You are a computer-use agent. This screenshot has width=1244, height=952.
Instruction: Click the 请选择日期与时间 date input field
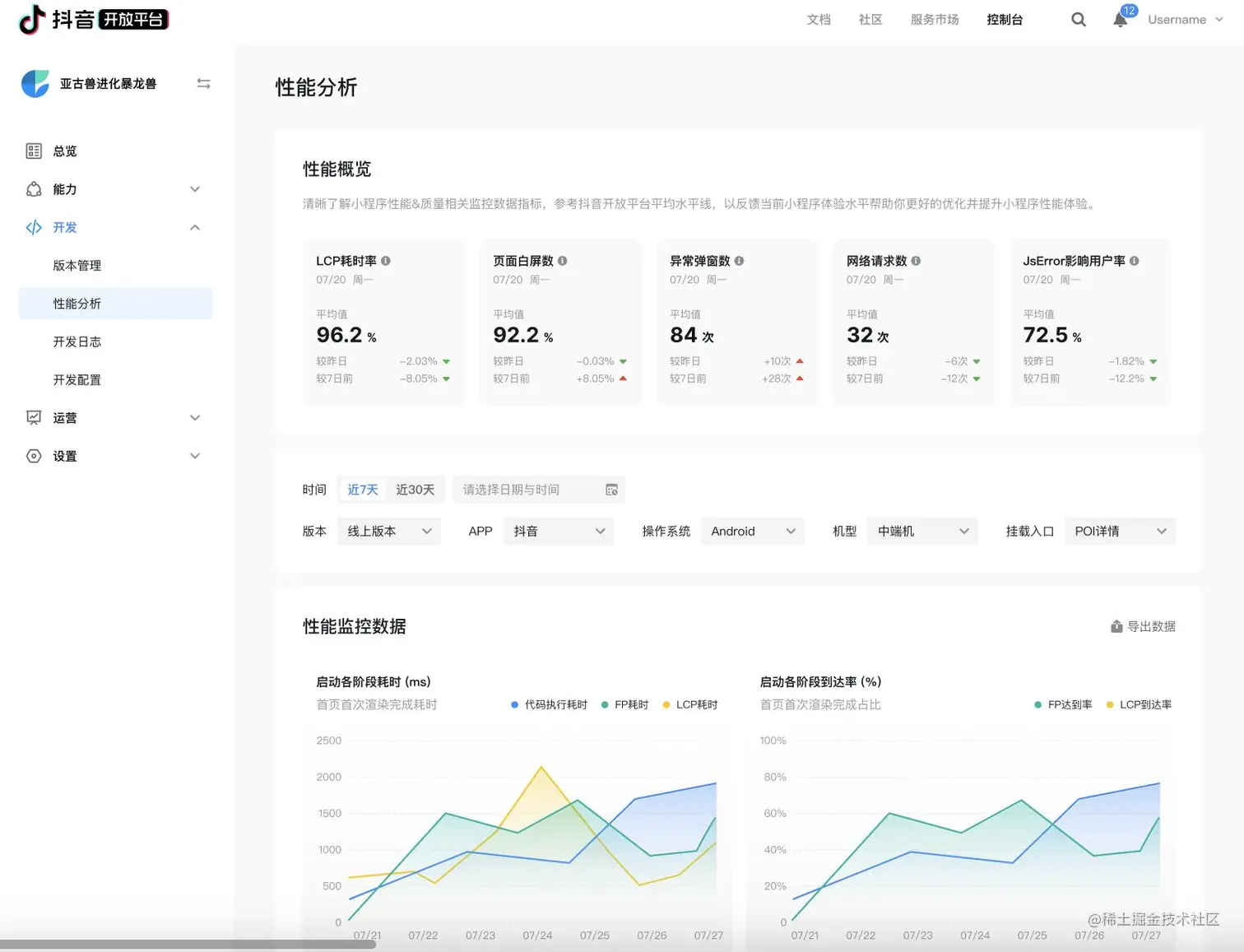(539, 490)
